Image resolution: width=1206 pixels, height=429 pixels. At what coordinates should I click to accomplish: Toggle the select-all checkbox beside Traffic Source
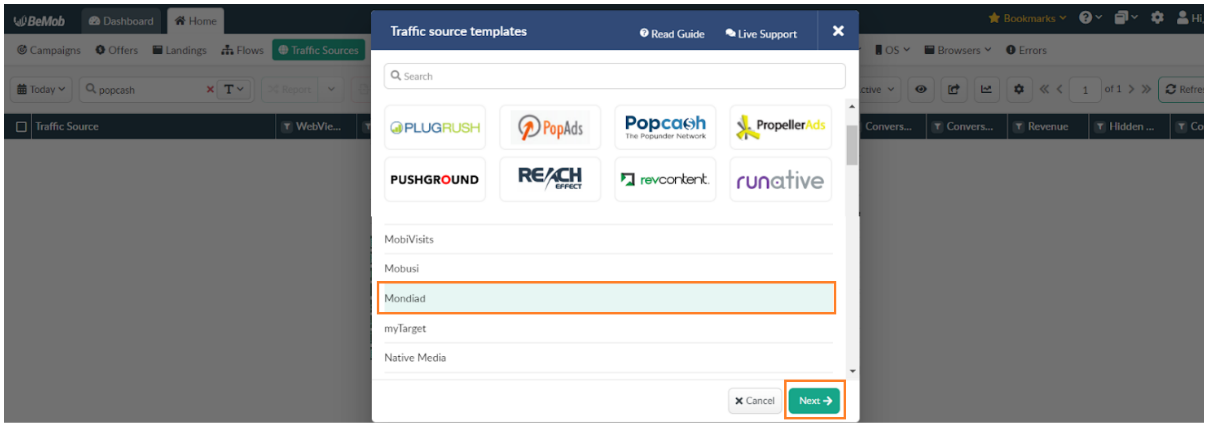[22, 127]
